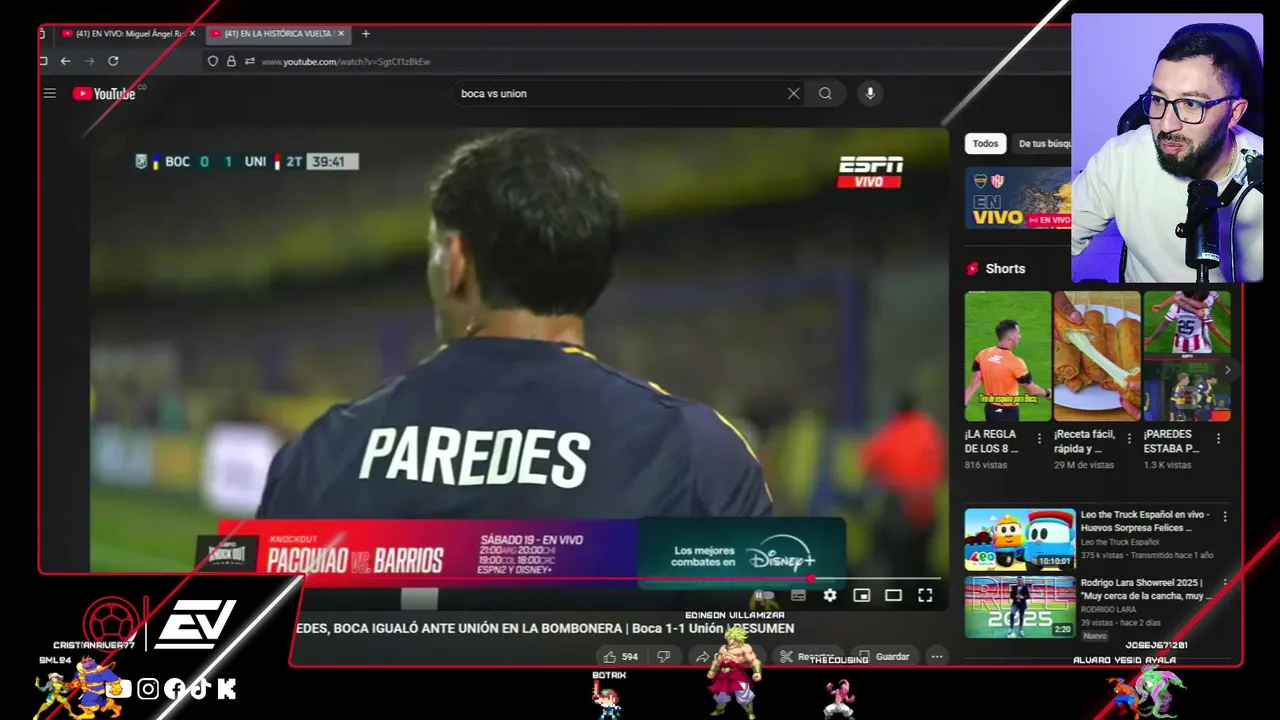The width and height of the screenshot is (1280, 720).
Task: Click the Boca 1-1 Unión video title
Action: point(544,628)
